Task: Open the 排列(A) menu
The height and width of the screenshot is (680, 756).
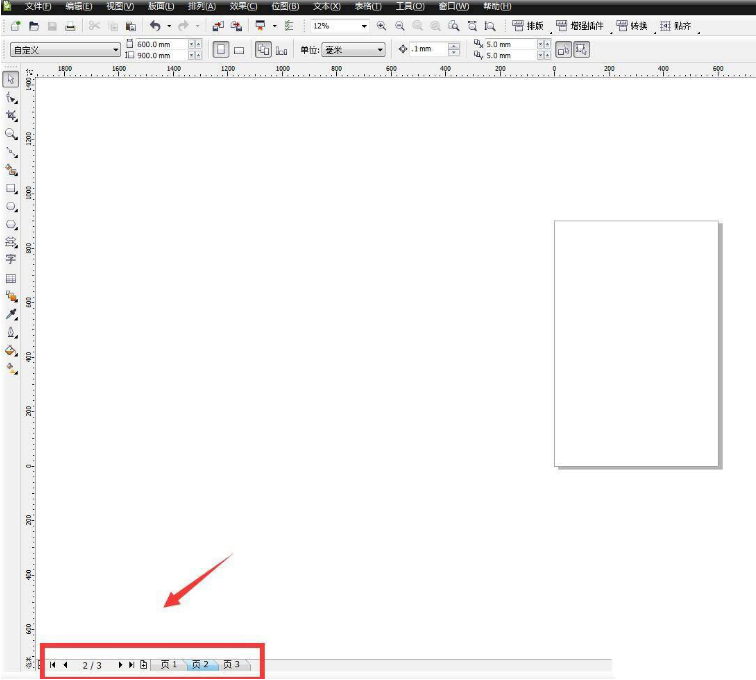Action: (x=202, y=6)
